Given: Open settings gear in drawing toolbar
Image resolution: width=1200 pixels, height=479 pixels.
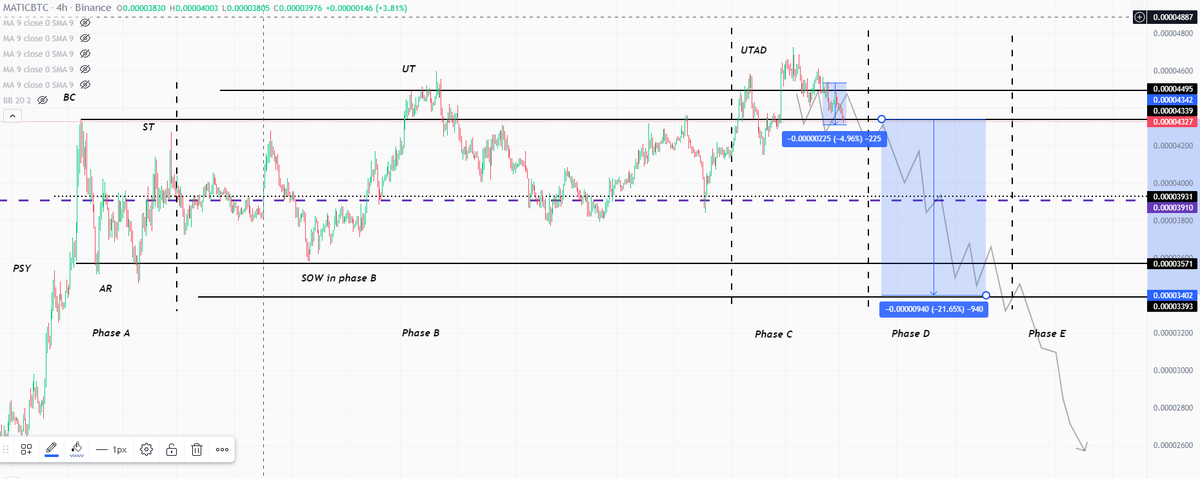Looking at the screenshot, I should point(146,449).
